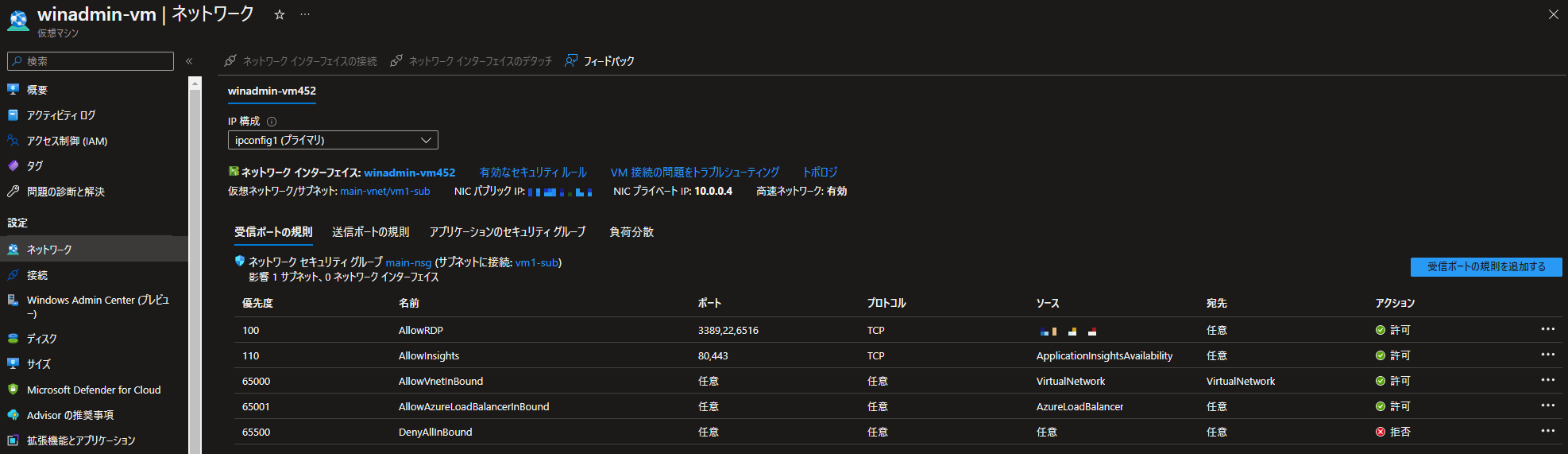Open the ellipsis menu for AllowRDP rule
This screenshot has width=1568, height=454.
coord(1547,329)
